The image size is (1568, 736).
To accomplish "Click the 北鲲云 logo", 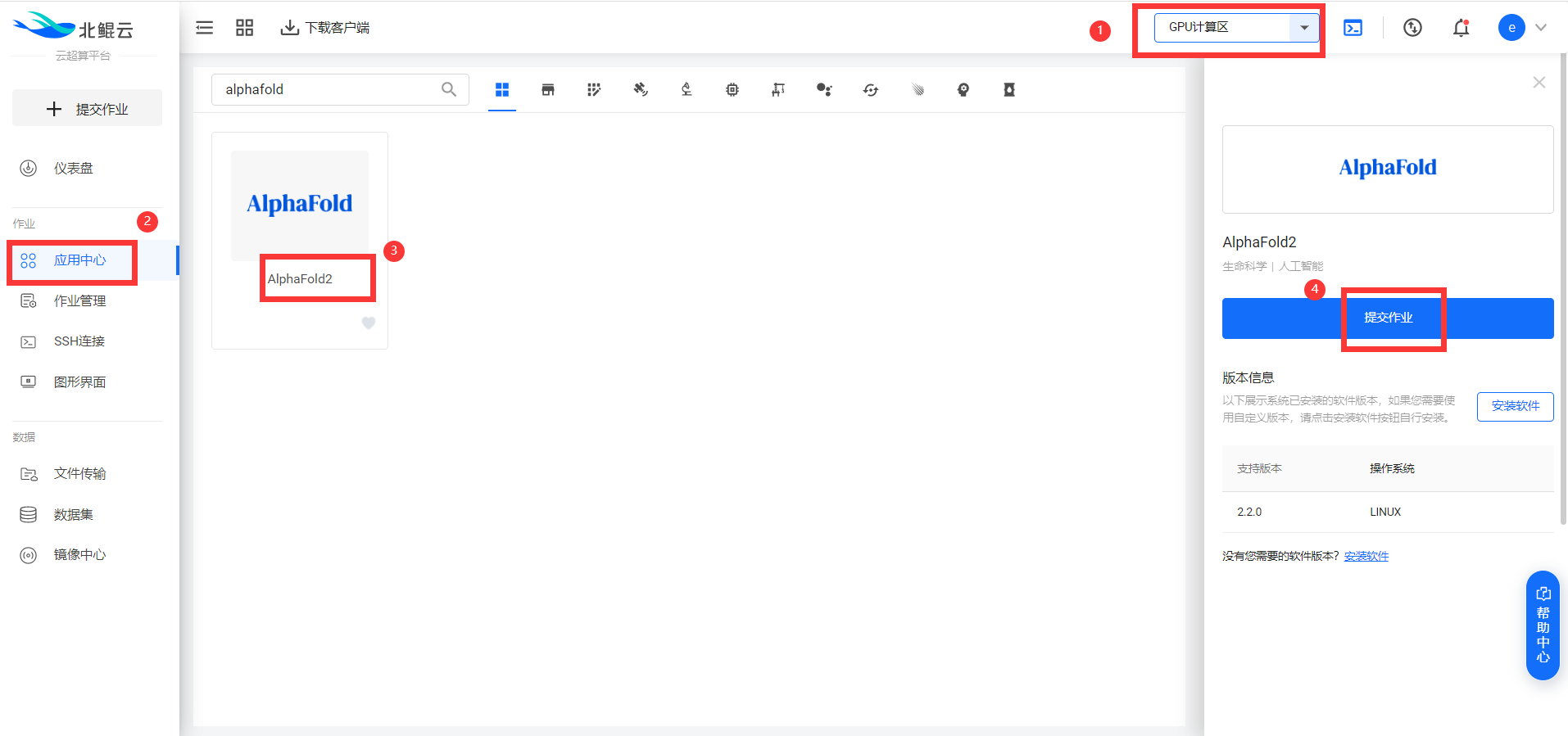I will tap(74, 28).
